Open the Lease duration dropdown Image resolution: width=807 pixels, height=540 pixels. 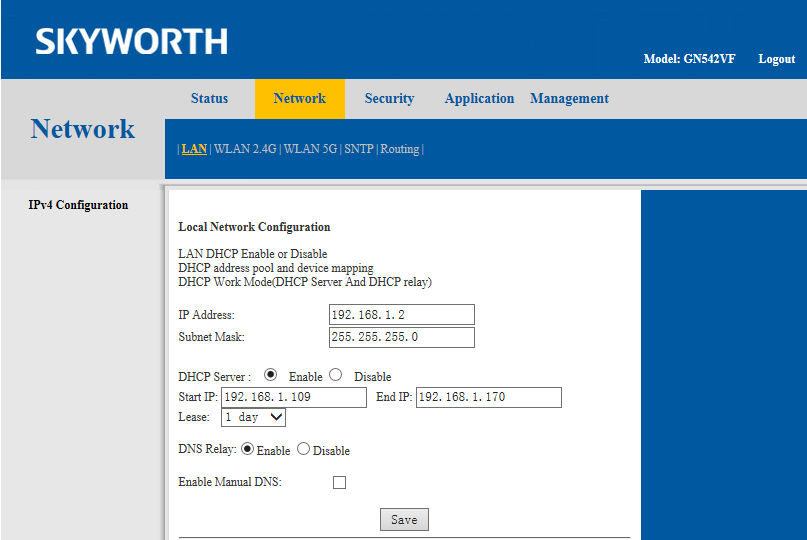click(x=253, y=417)
